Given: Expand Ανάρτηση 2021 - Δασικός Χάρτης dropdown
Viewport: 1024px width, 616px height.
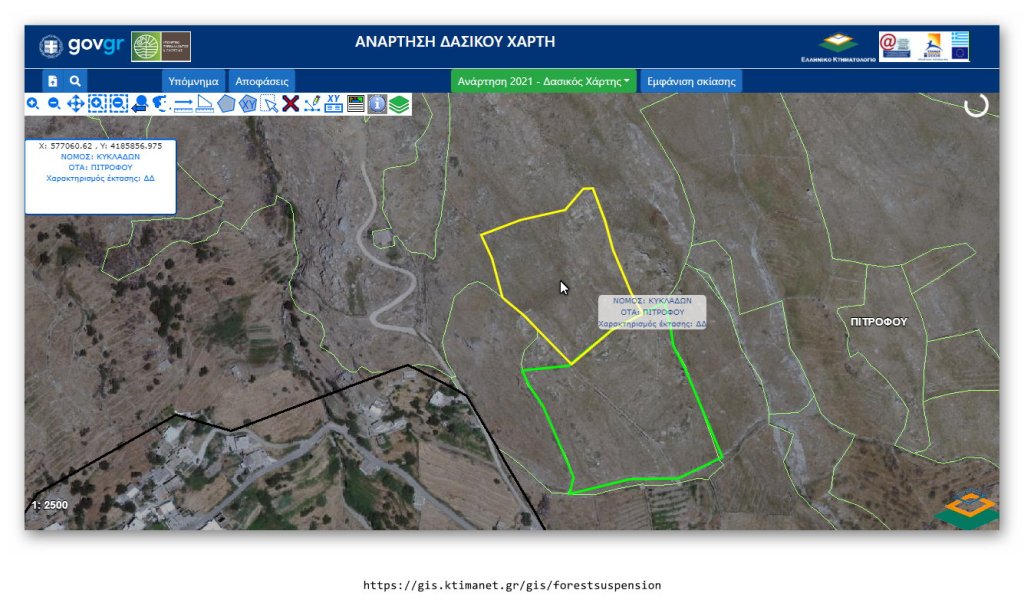Looking at the screenshot, I should [543, 81].
